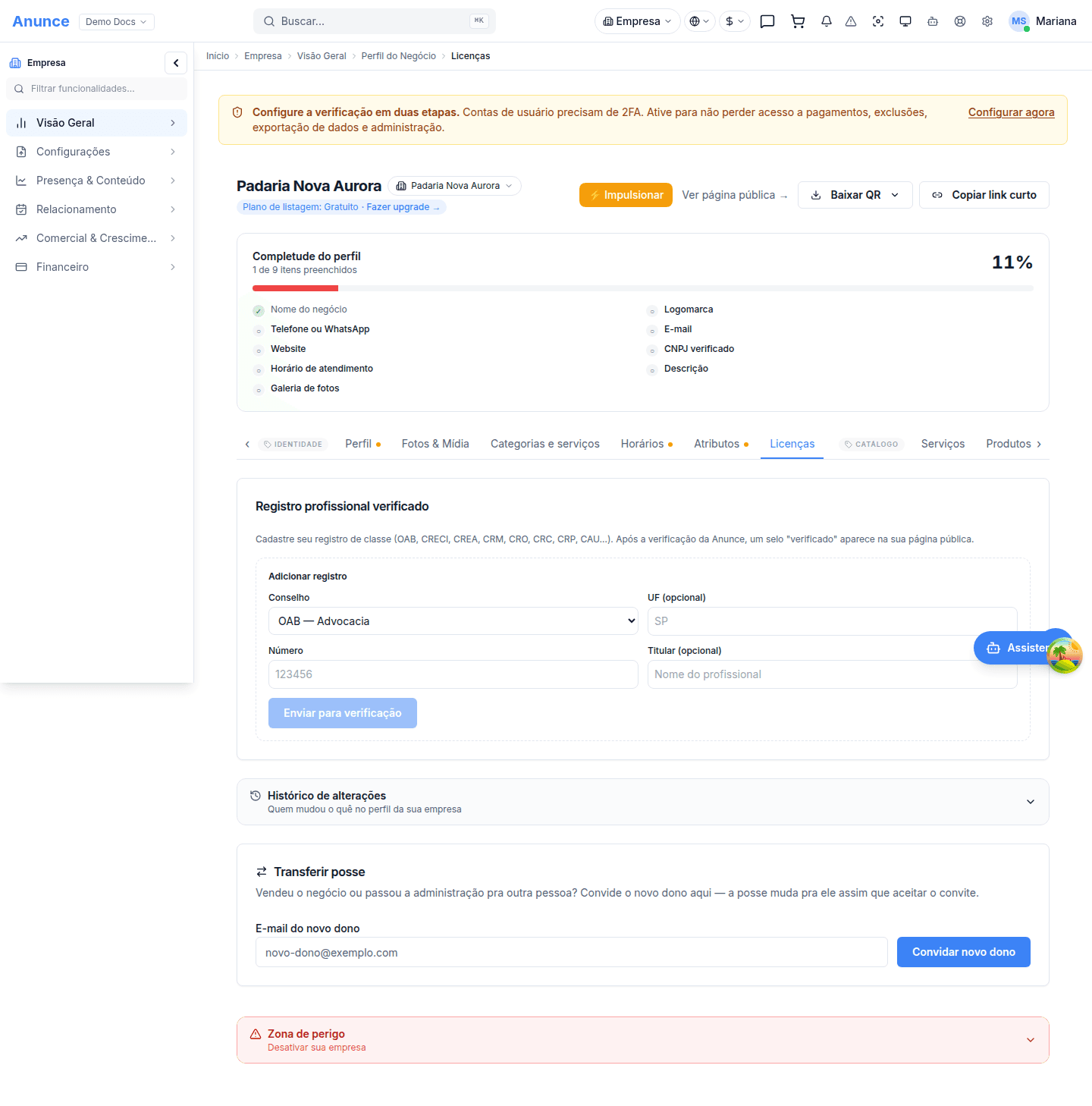This screenshot has width=1092, height=1106.
Task: Focus the Número input field
Action: [453, 674]
